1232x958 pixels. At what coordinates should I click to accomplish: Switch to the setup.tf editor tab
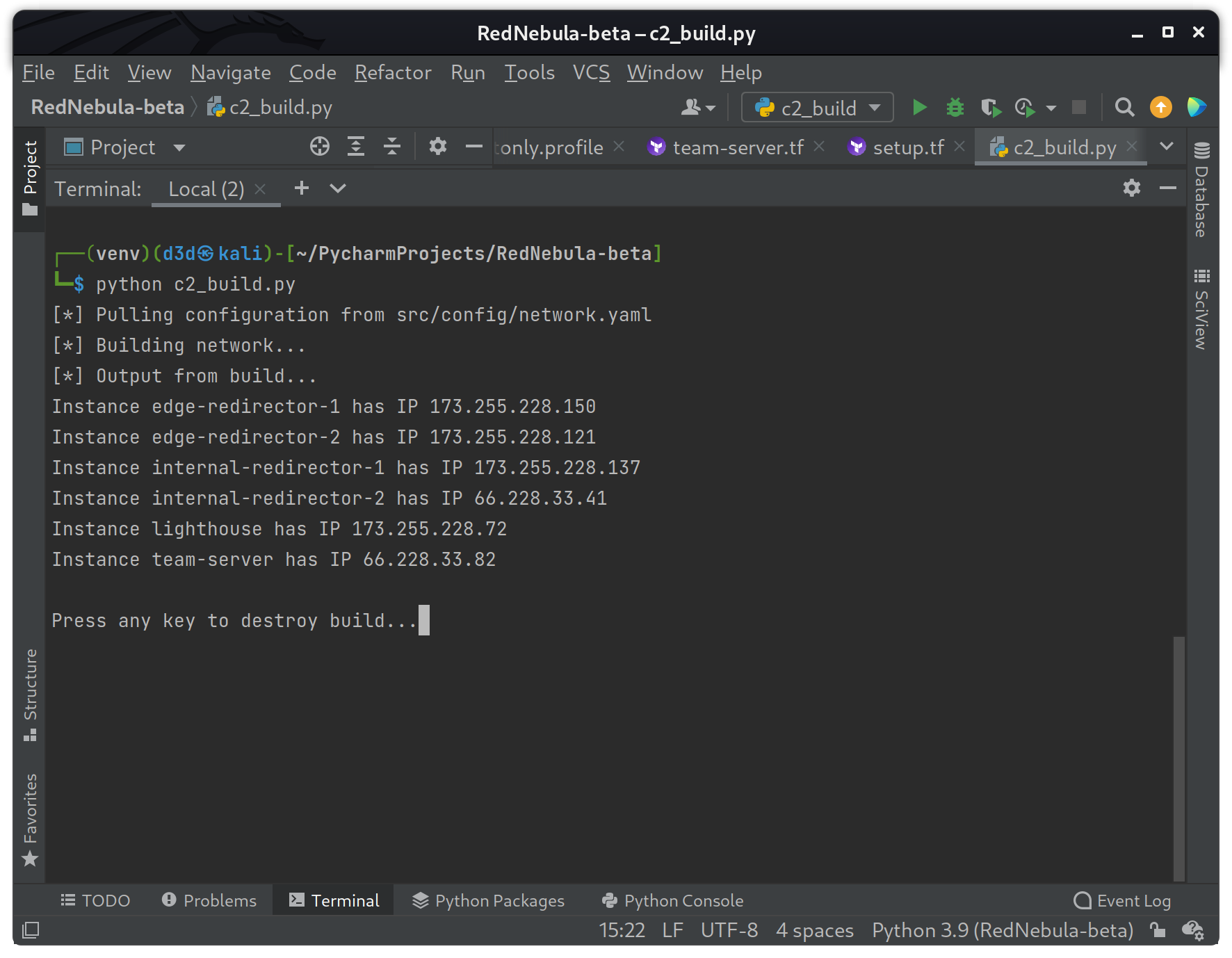tap(908, 147)
